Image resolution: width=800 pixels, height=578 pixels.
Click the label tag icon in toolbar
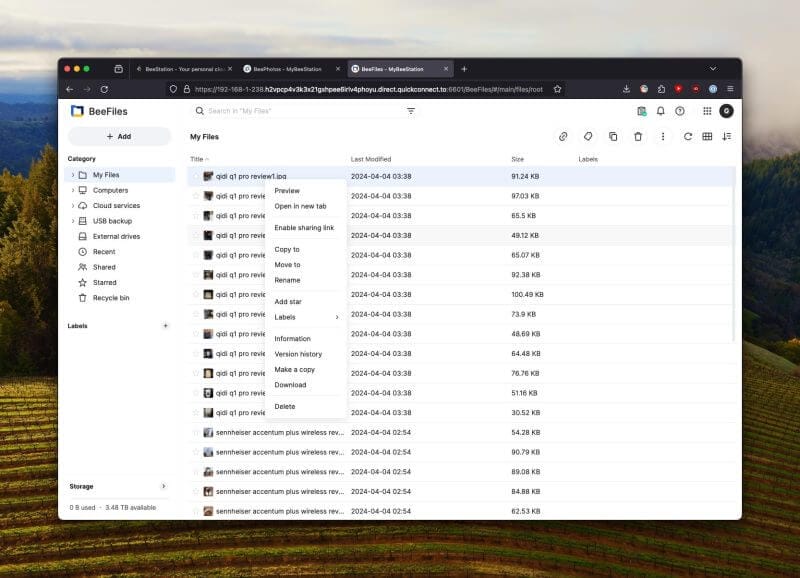click(588, 136)
